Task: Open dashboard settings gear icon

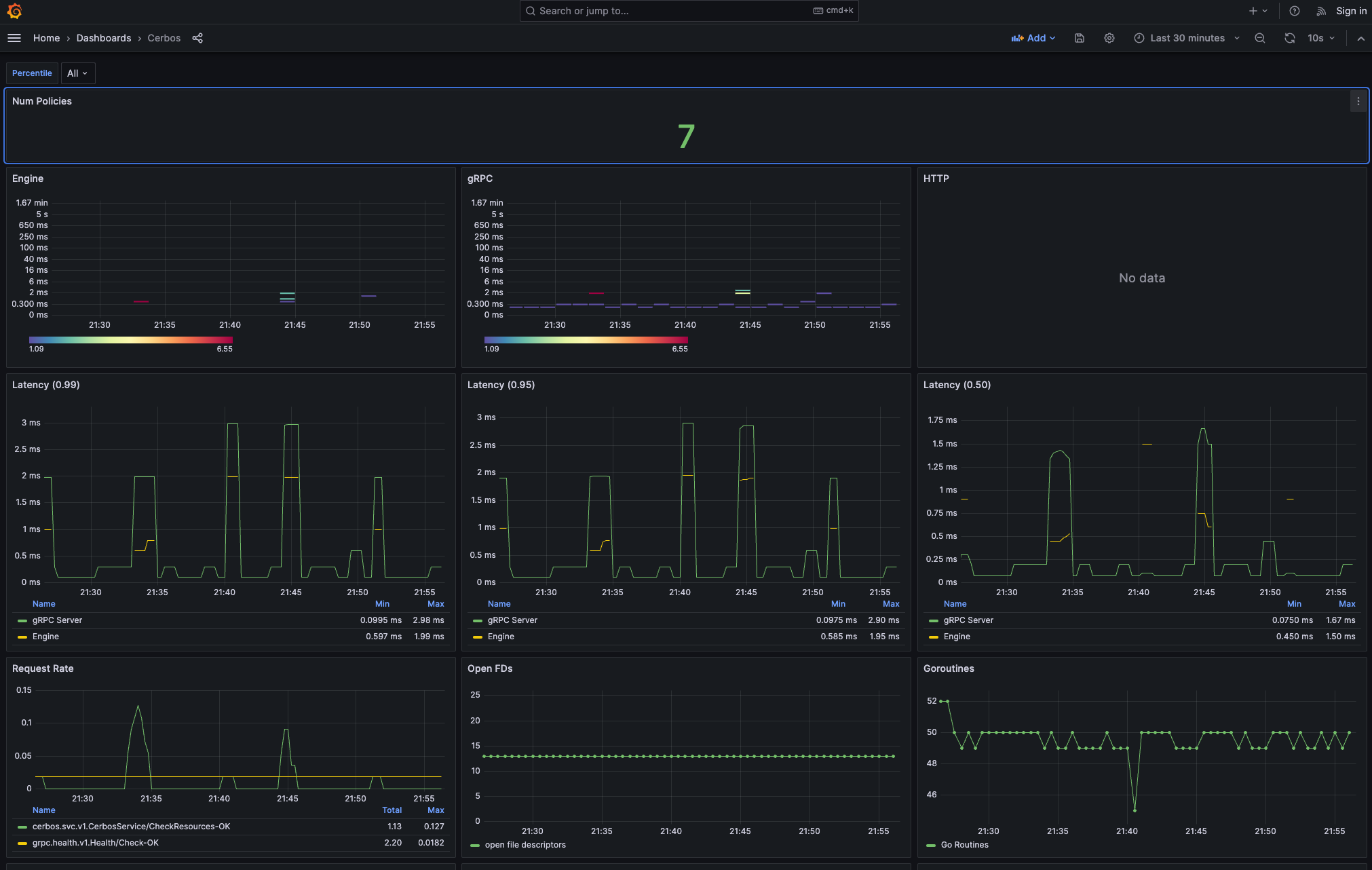Action: pos(1109,38)
